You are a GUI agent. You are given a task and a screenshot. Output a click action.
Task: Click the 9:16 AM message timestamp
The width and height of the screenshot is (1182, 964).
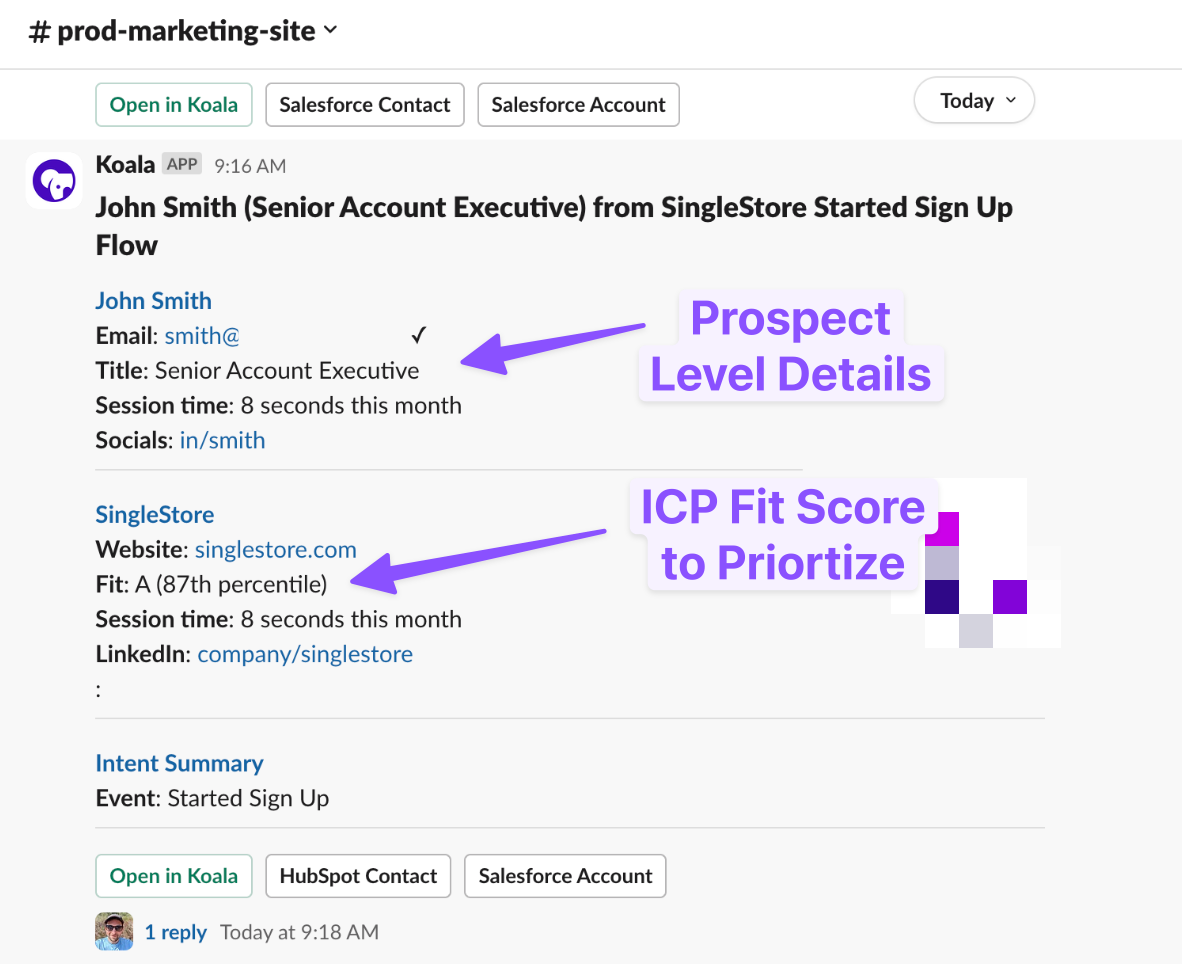coord(250,165)
